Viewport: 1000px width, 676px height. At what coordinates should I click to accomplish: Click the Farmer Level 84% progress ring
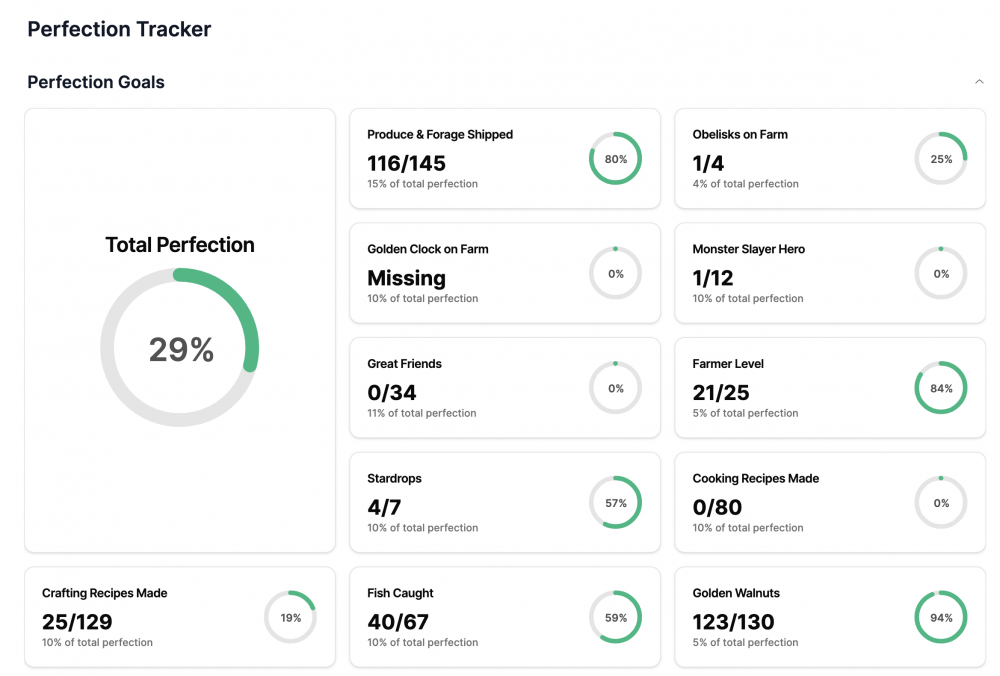941,388
